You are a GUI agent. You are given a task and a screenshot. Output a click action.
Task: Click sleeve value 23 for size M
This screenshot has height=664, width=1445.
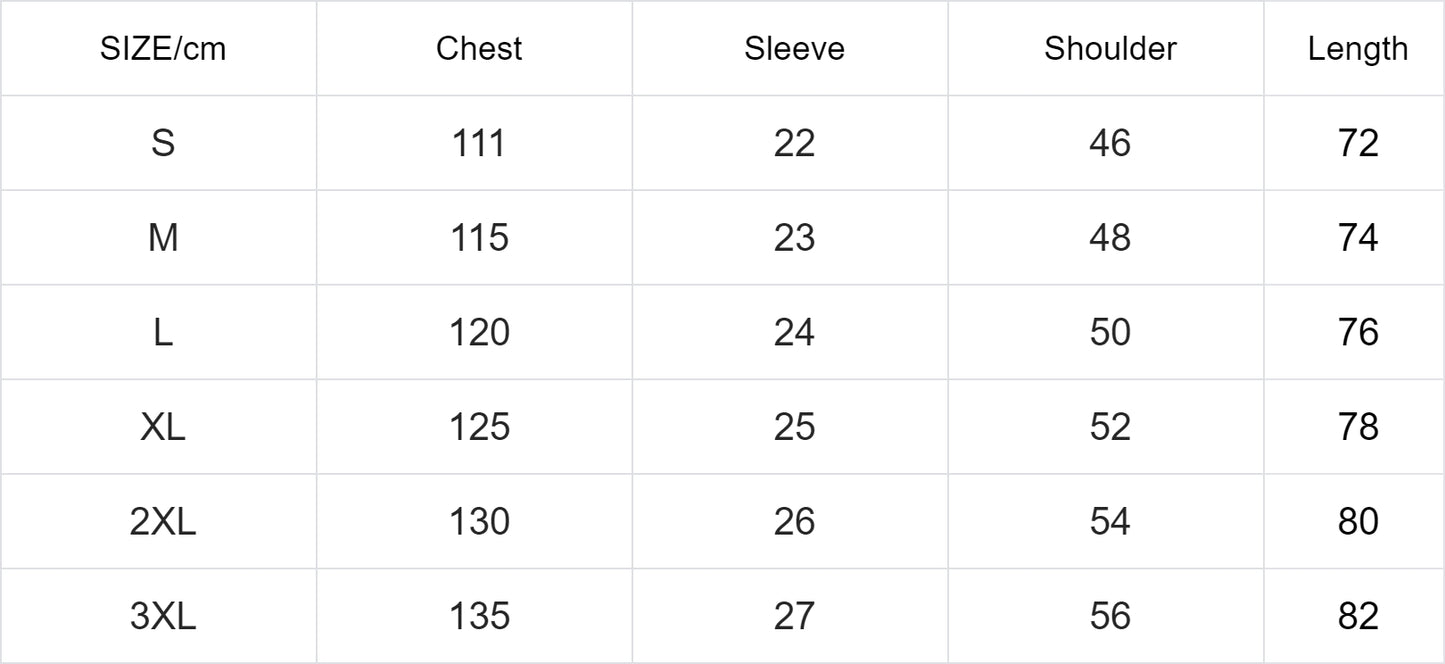[794, 238]
